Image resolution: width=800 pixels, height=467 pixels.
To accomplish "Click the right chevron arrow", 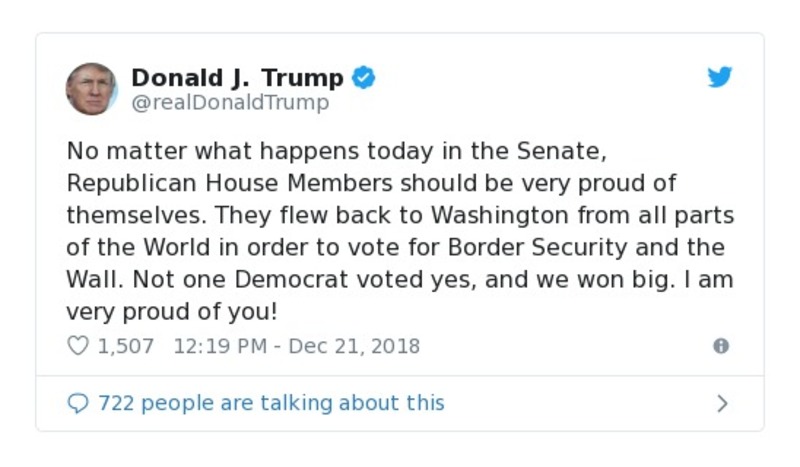I will pos(722,403).
